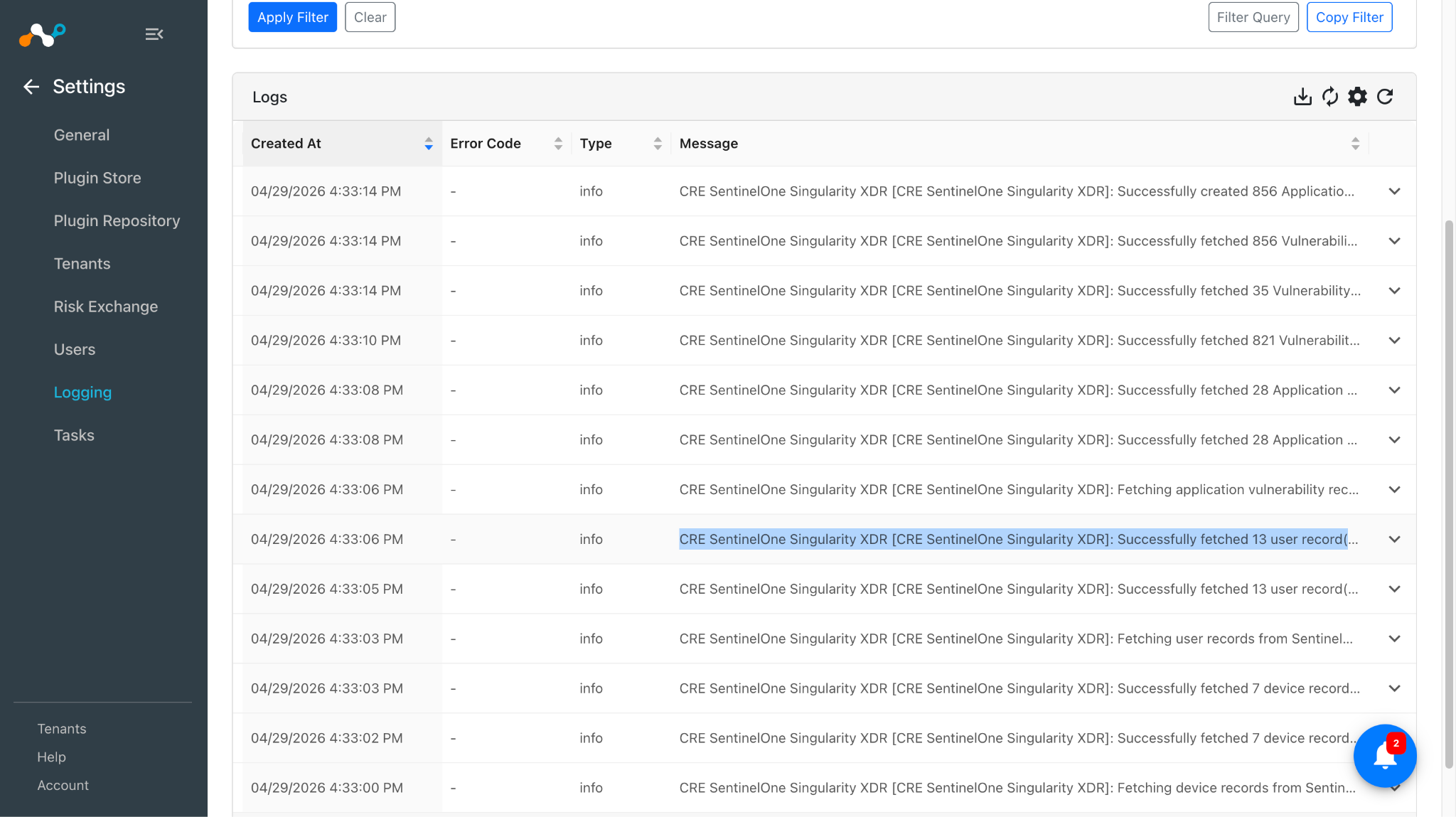Screen dimensions: 1456x817
Task: Go back using the Settings arrow
Action: pyautogui.click(x=31, y=87)
